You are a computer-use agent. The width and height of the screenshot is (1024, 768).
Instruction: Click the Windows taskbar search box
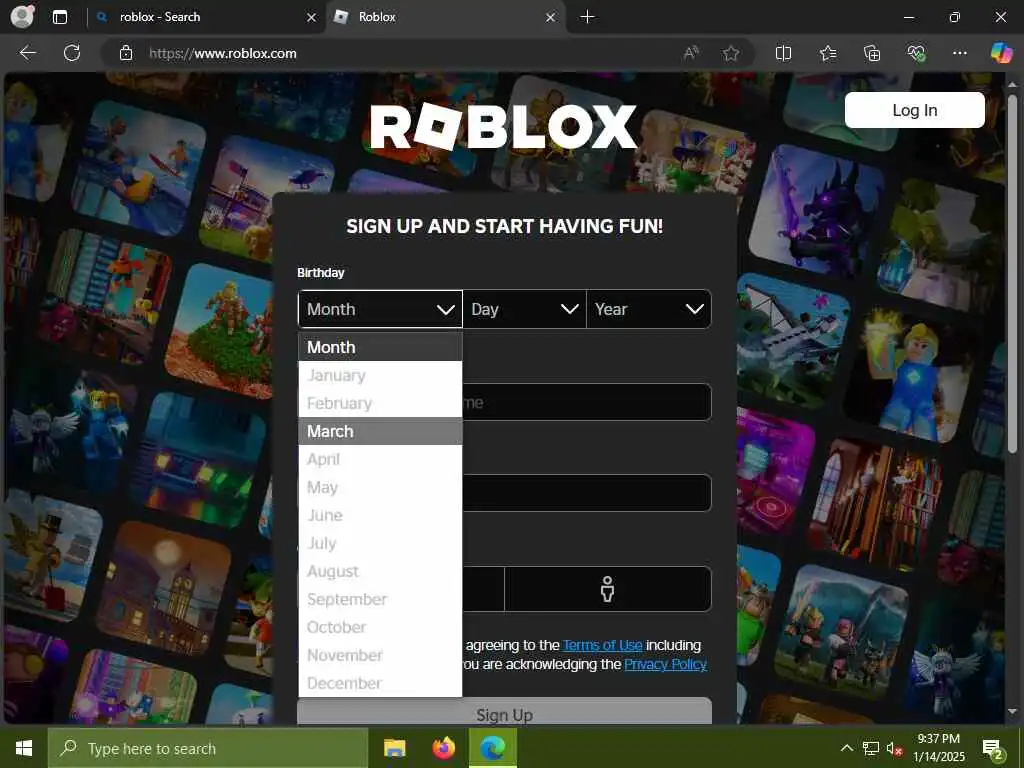click(x=208, y=748)
